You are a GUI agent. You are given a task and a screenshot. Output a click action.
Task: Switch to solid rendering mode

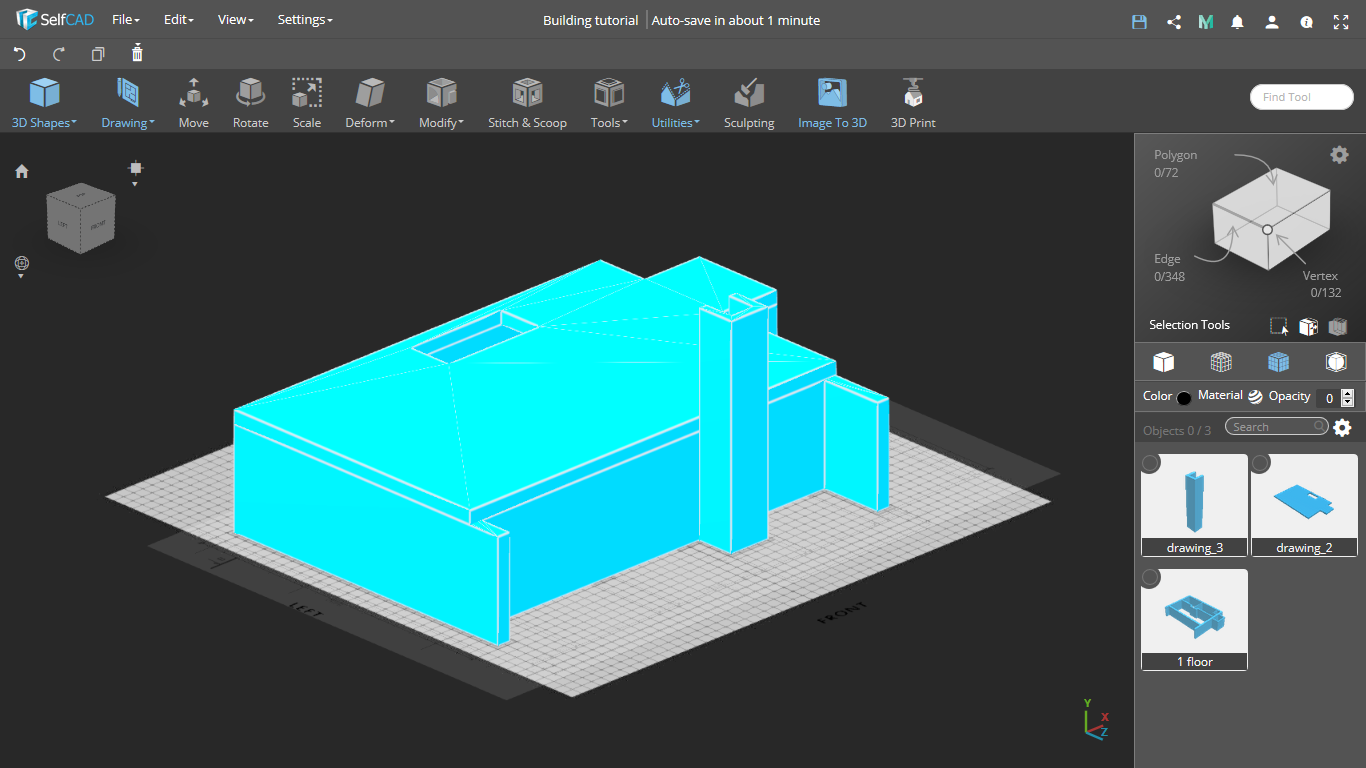click(x=1163, y=362)
